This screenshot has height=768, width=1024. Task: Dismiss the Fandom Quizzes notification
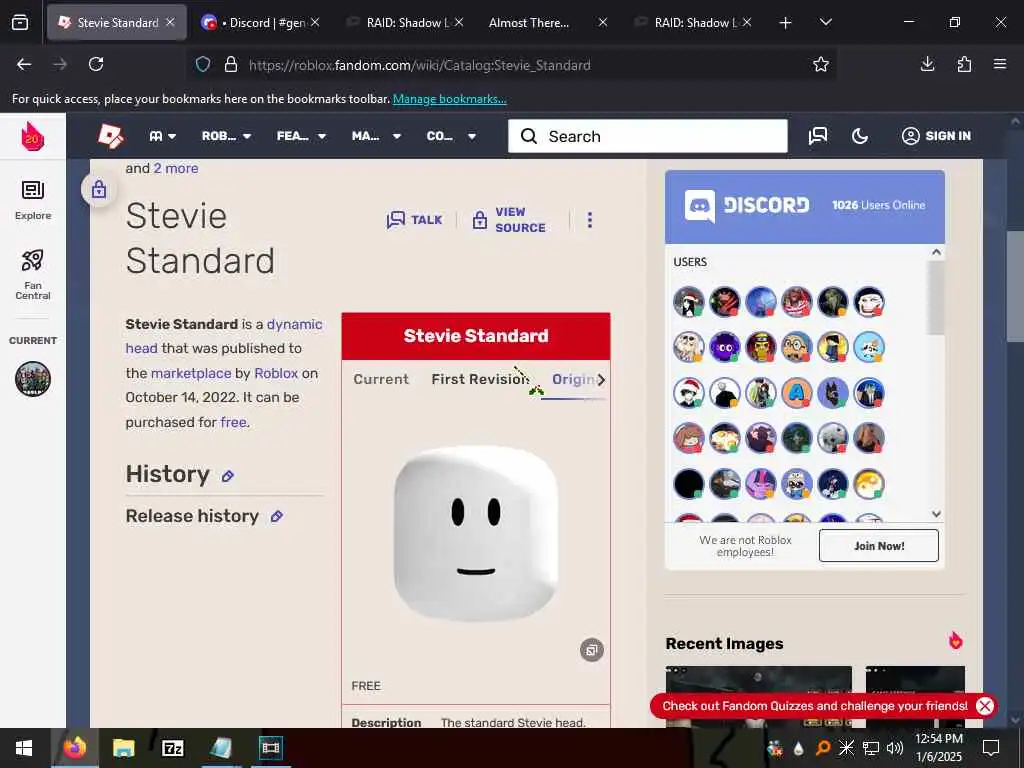(985, 706)
